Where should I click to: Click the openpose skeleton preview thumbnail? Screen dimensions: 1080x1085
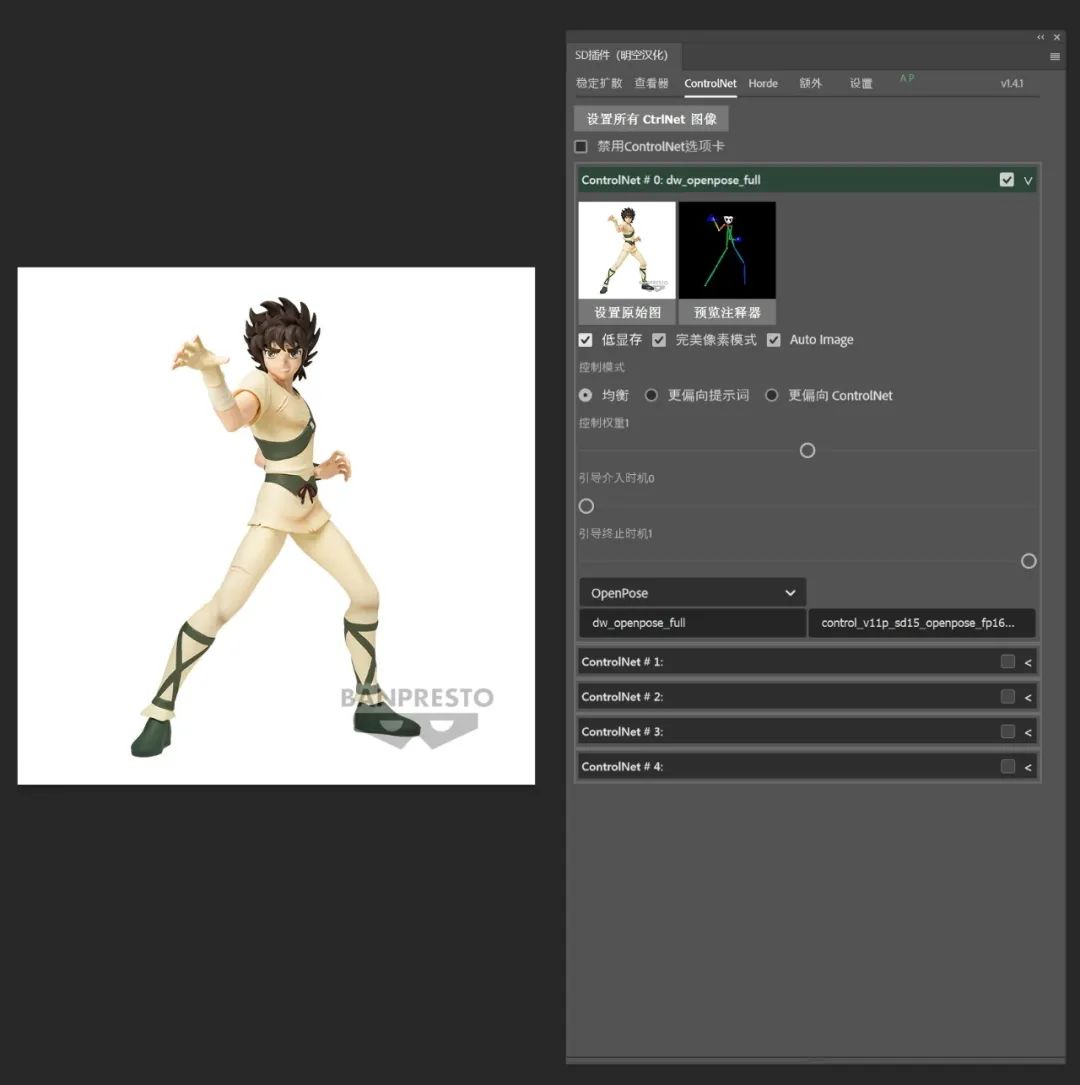tap(727, 250)
